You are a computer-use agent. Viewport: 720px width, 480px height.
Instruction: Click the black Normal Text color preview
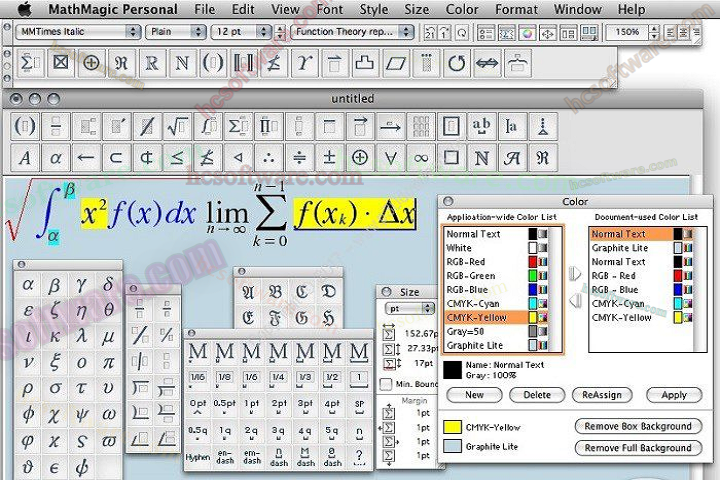coord(453,370)
